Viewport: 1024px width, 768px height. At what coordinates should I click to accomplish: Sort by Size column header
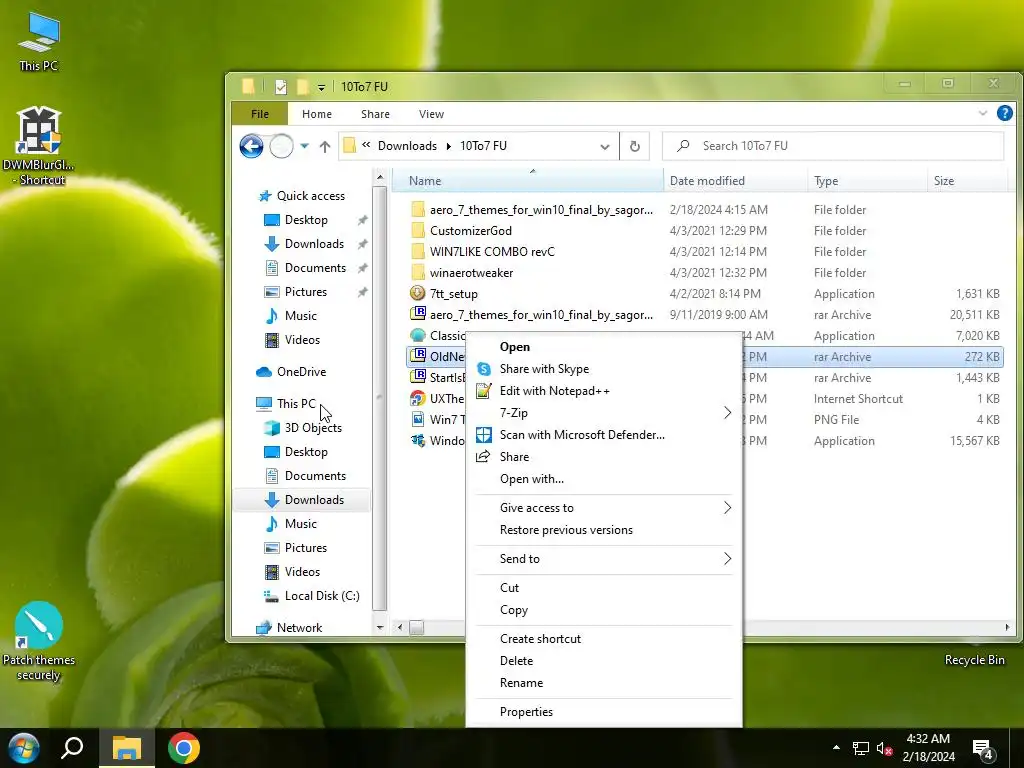coord(967,181)
